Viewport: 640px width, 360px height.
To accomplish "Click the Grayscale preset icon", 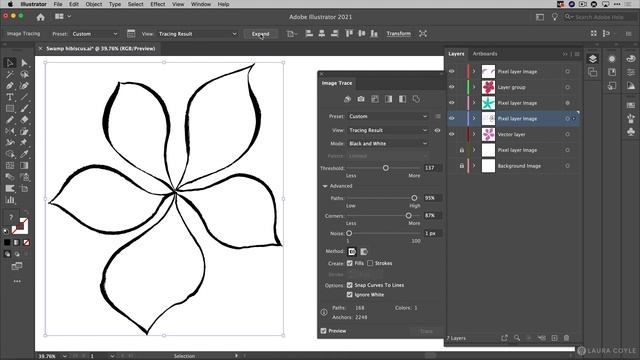I will click(x=389, y=99).
